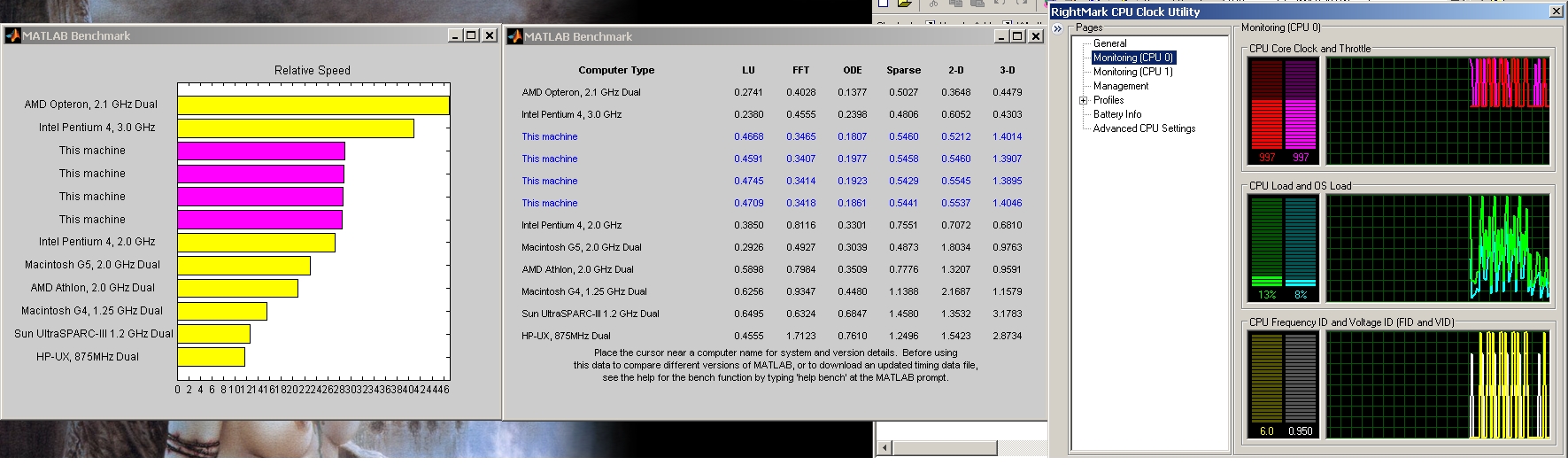Click the 'Relative Speed' chart title
This screenshot has width=1568, height=465.
coord(313,71)
